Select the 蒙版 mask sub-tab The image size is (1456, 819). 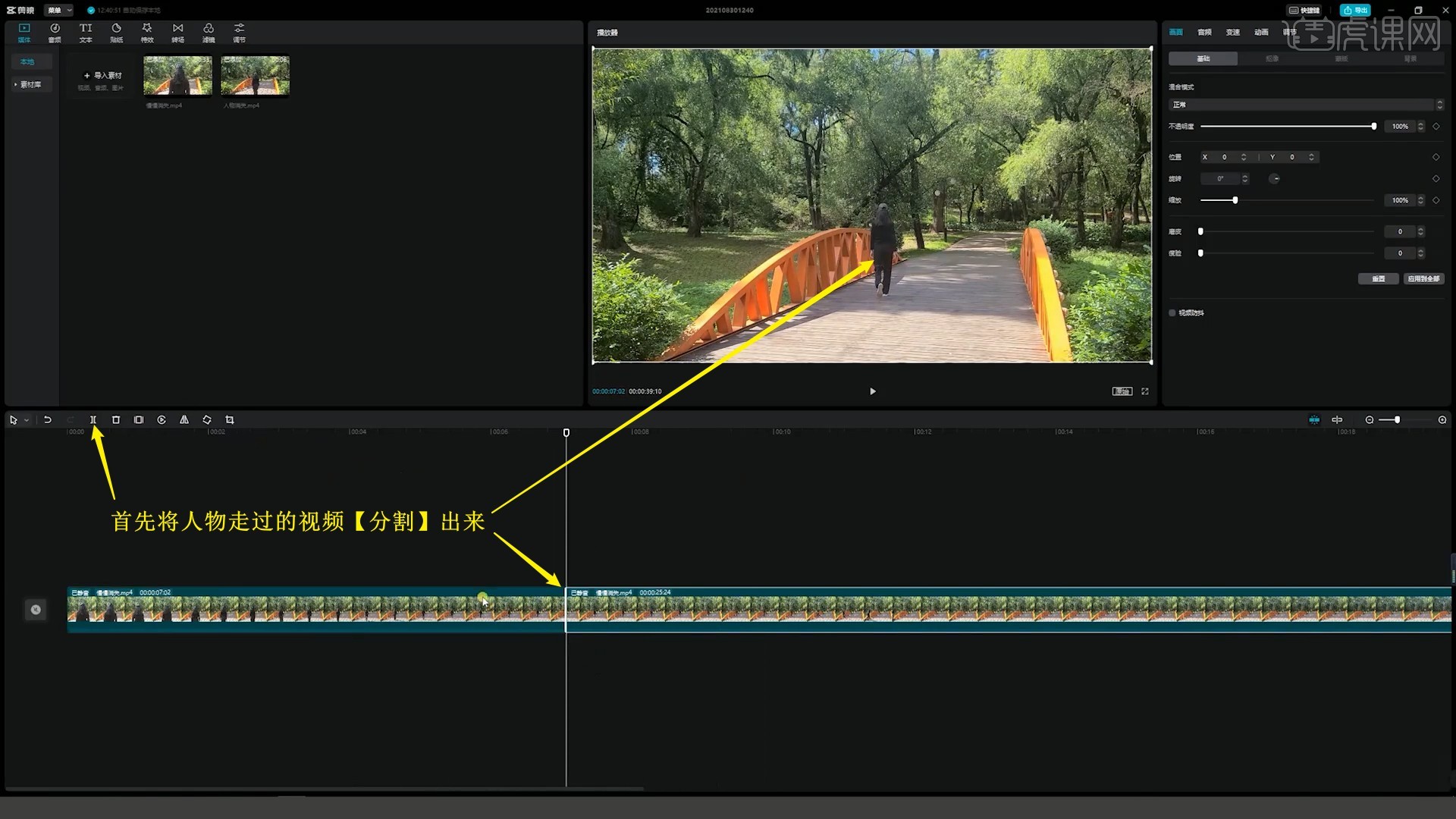point(1341,58)
